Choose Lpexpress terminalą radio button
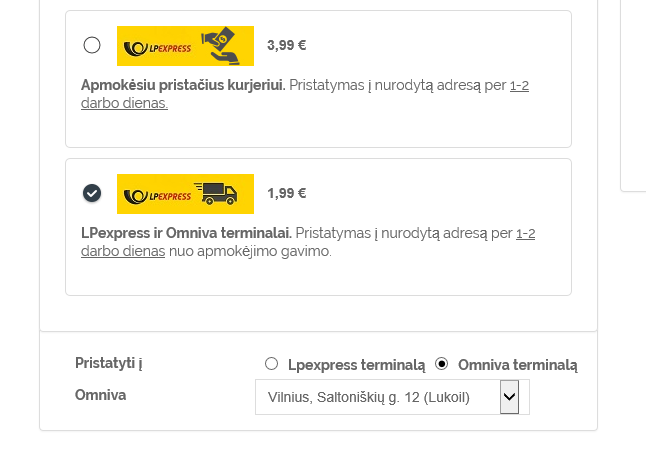646x462 pixels. pos(271,364)
